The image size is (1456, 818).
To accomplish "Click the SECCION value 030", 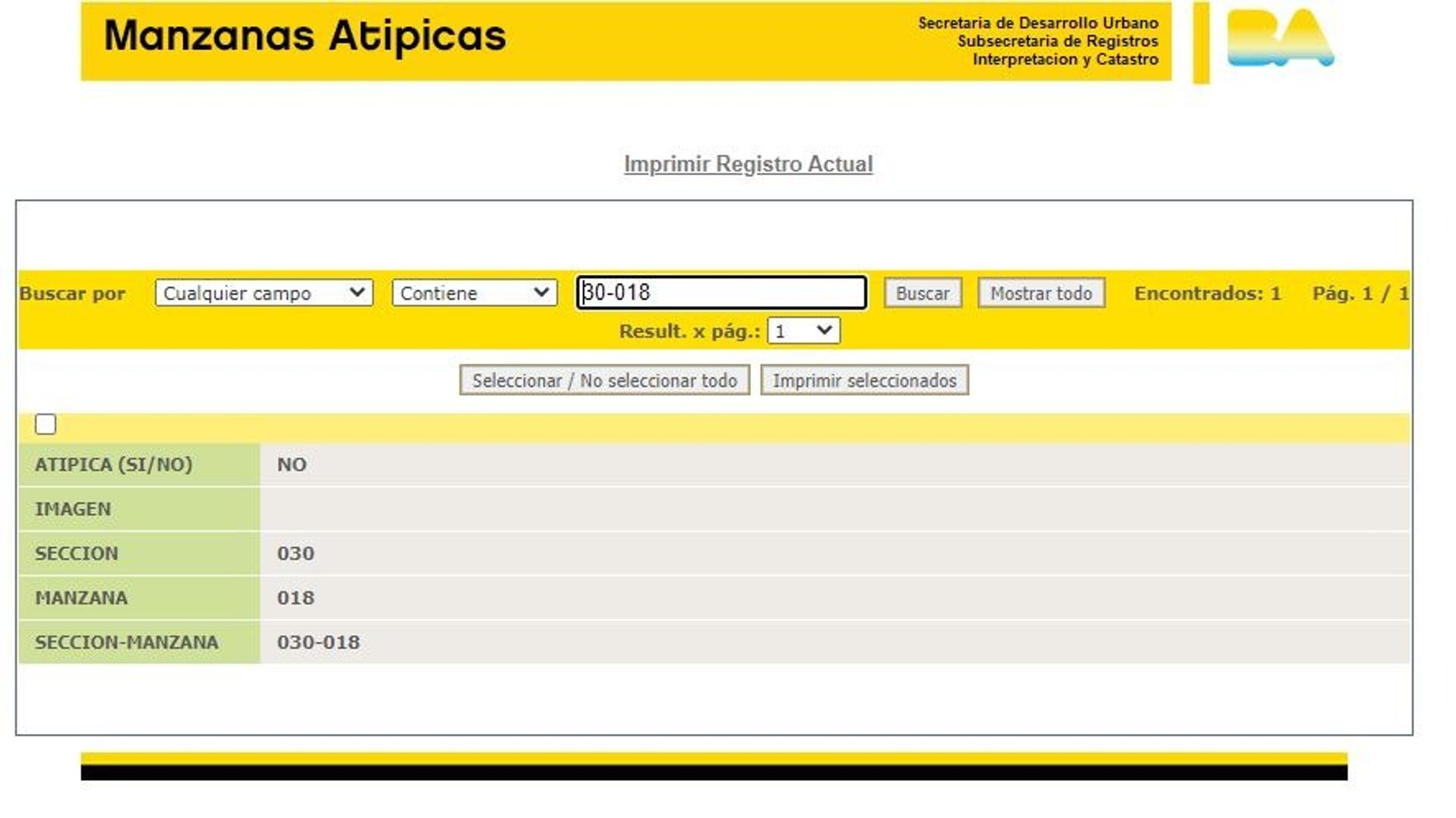I will pos(295,554).
